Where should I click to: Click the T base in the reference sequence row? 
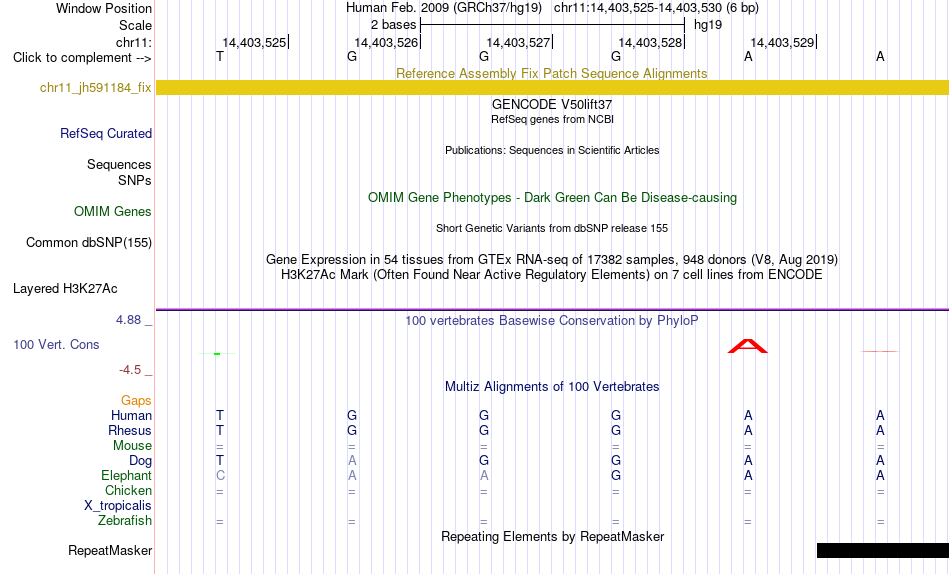coord(220,56)
